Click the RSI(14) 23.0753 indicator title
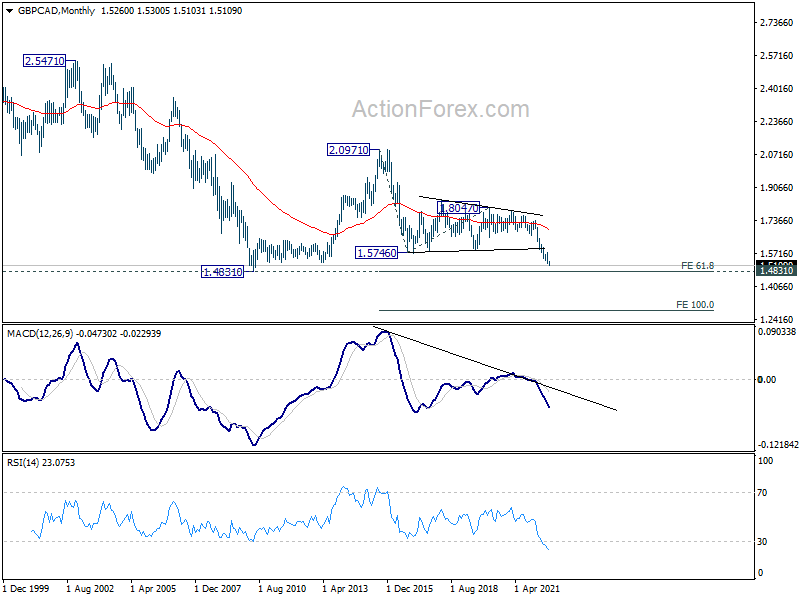800x600 pixels. pyautogui.click(x=41, y=463)
